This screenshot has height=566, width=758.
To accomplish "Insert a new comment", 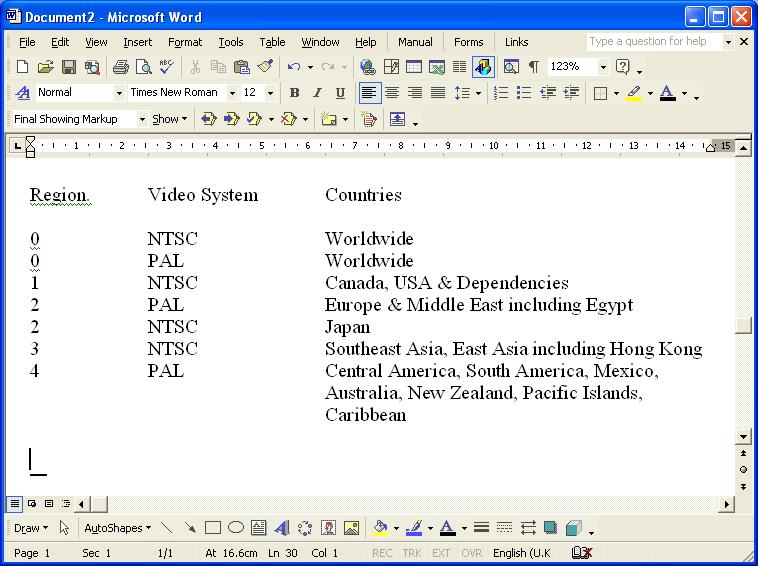I will coord(329,119).
